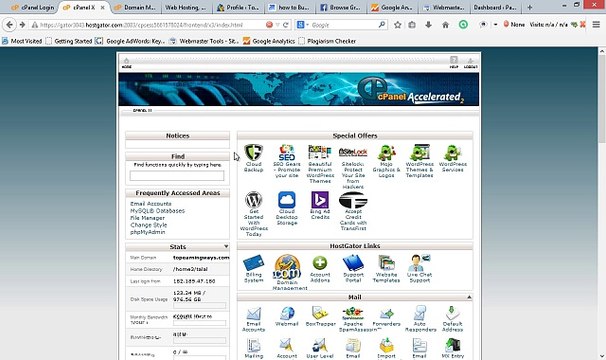Open Get Started With WordPress Today icon
Viewport: 606px width, 360px height.
[254, 200]
